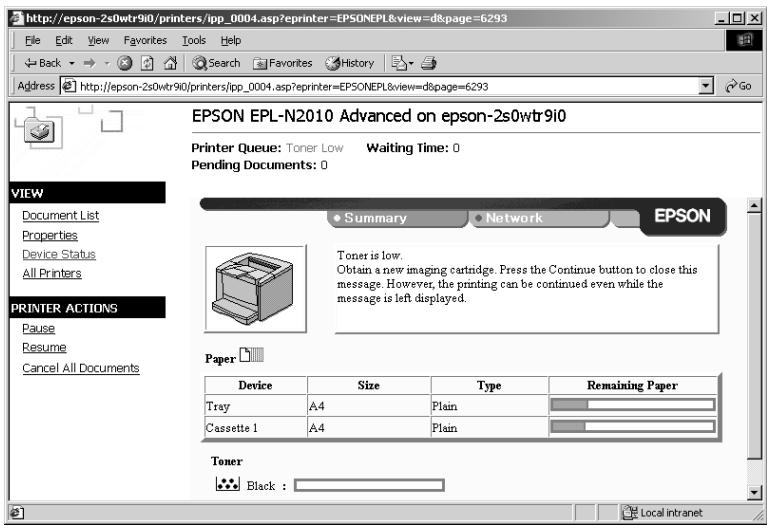Screen dimensions: 767x528
Task: Click the Local intranet zone icon
Action: (630, 513)
